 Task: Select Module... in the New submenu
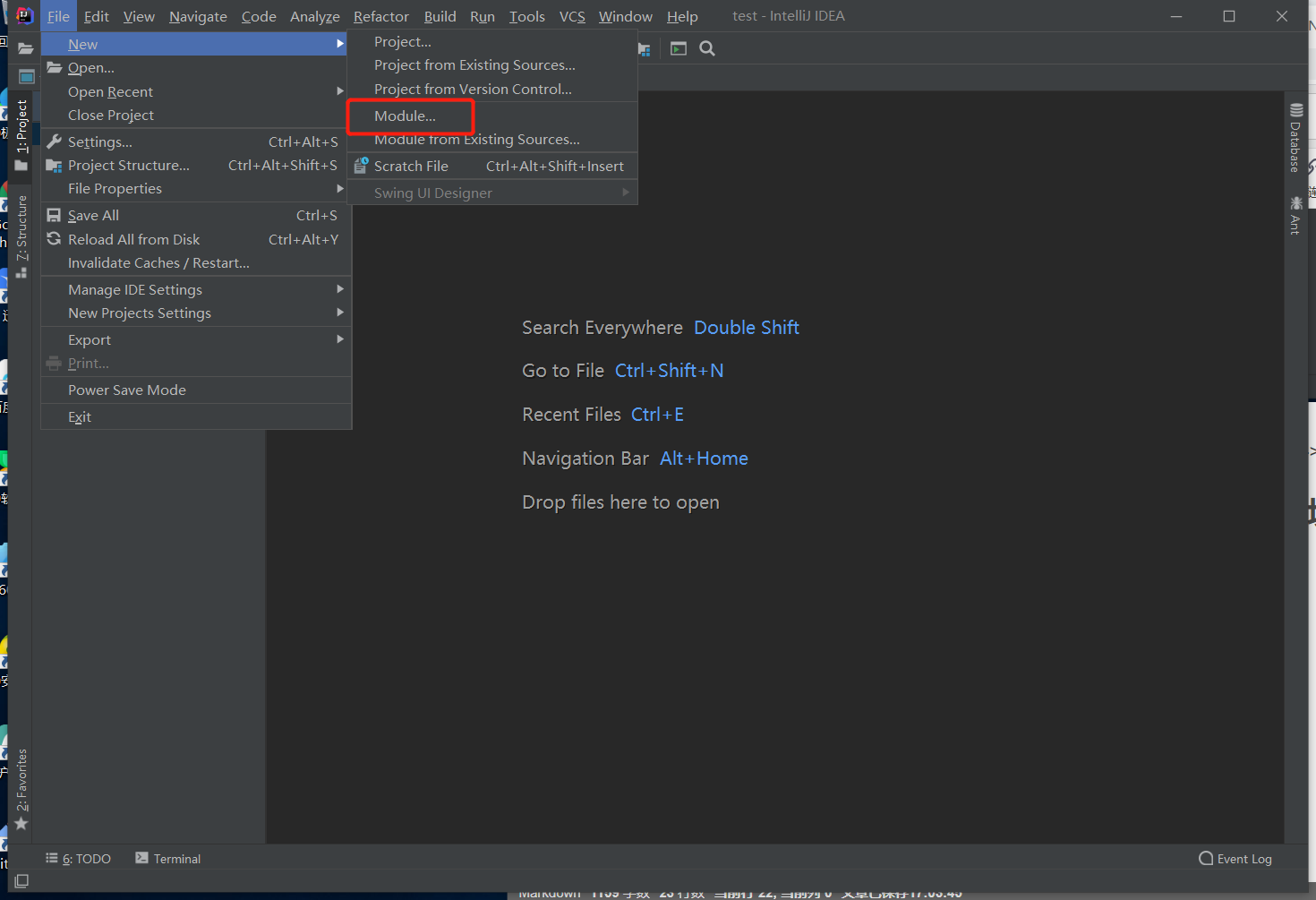[492, 116]
